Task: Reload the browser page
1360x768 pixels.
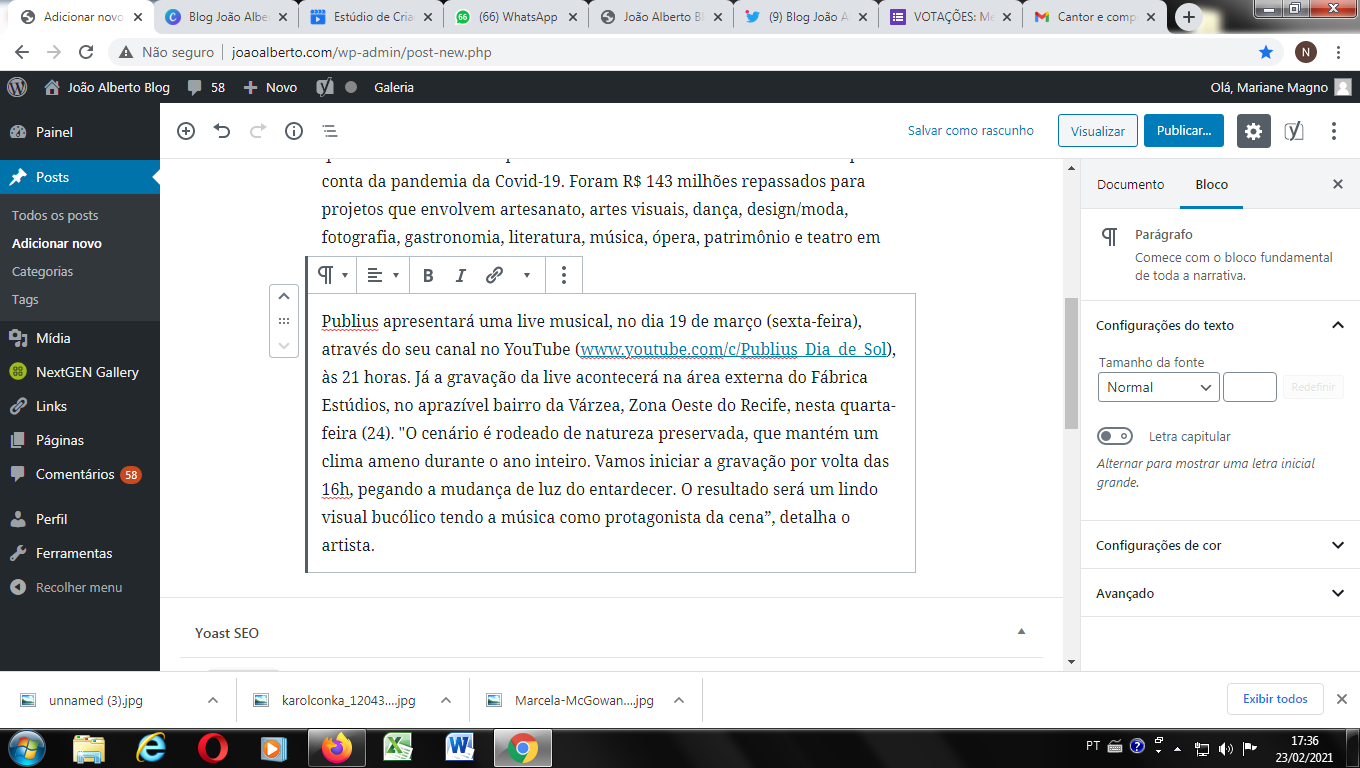Action: 86,52
